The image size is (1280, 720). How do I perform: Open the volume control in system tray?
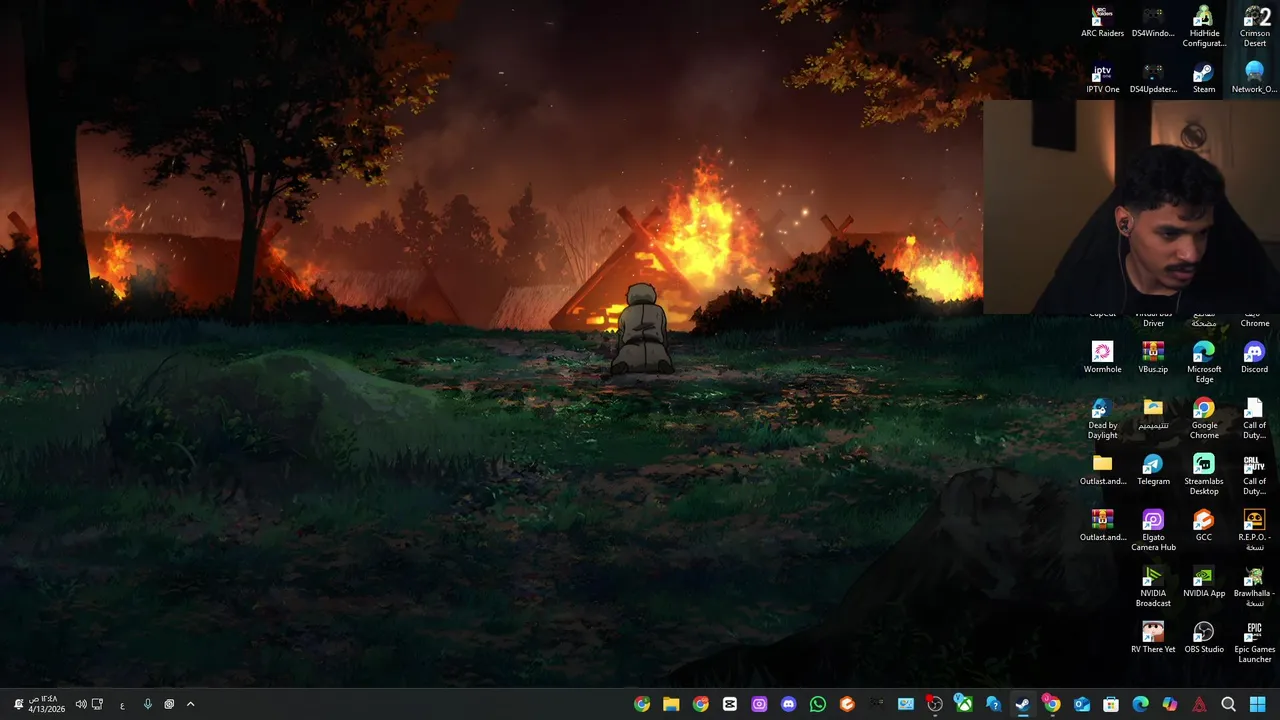[81, 704]
